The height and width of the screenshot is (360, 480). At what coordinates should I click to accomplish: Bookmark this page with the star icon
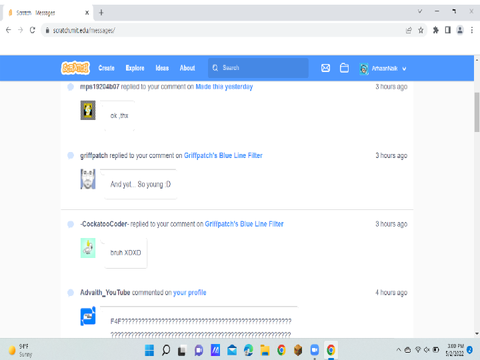421,30
